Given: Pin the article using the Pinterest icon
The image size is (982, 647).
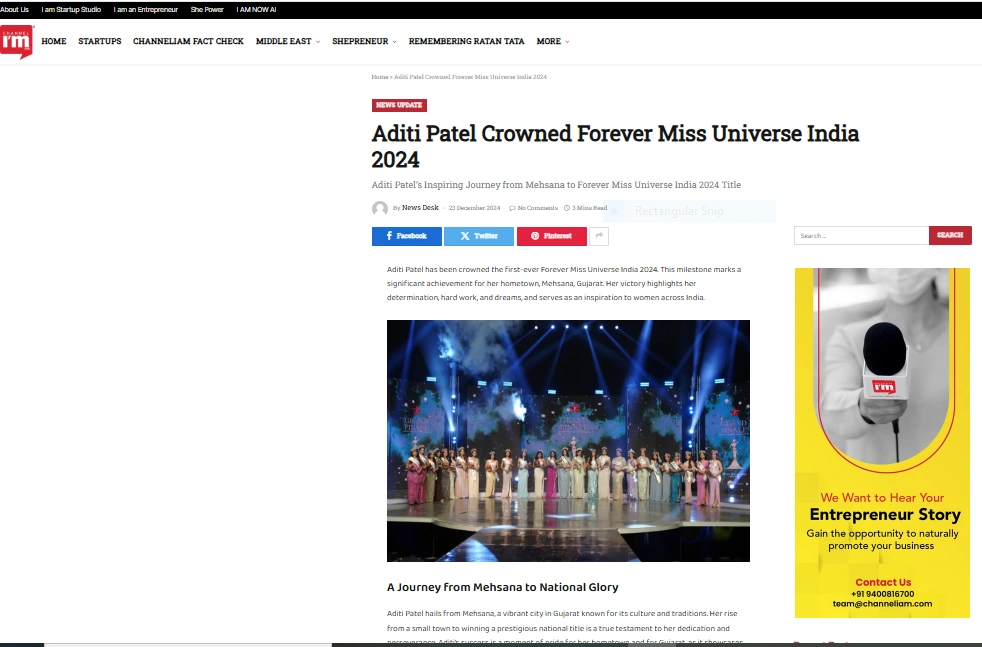Looking at the screenshot, I should (x=551, y=236).
